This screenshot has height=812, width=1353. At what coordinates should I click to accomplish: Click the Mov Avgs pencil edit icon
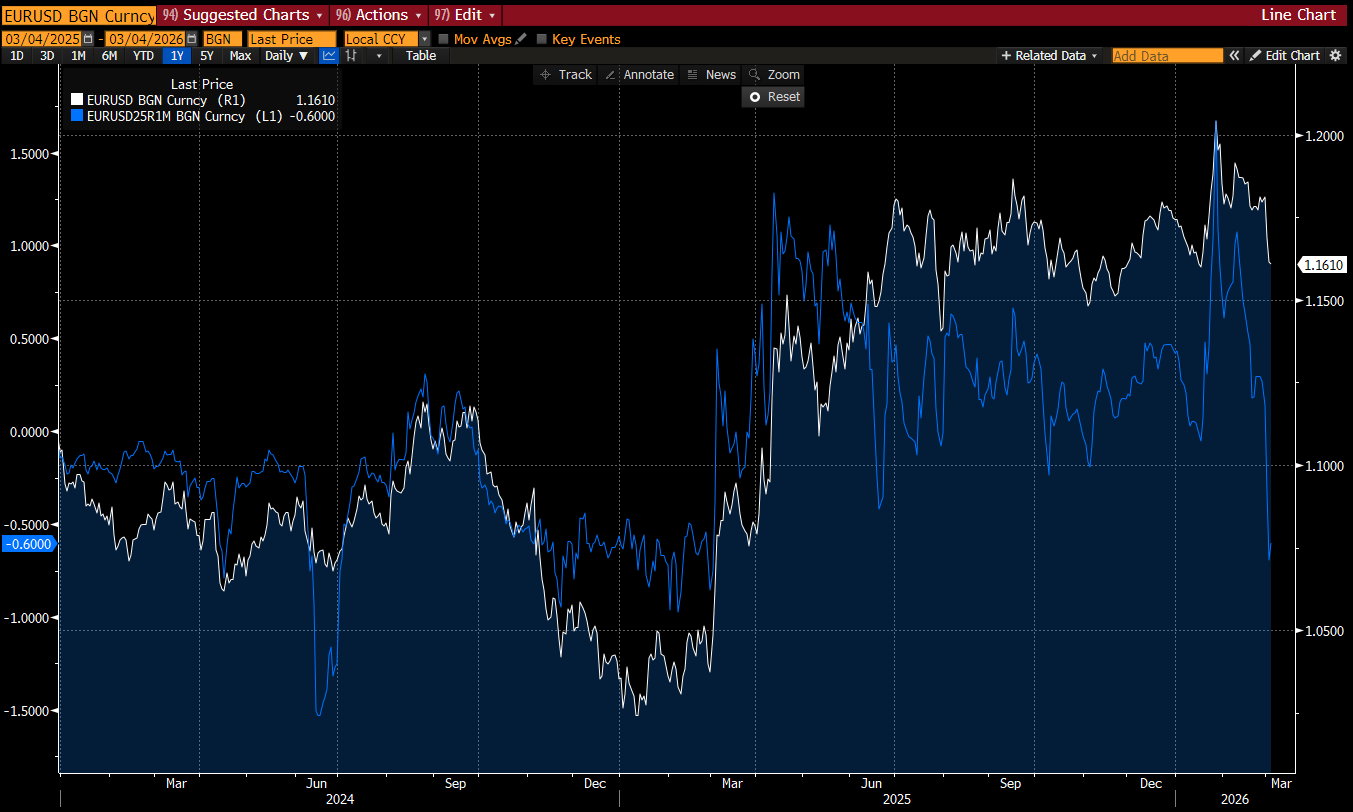pos(520,39)
